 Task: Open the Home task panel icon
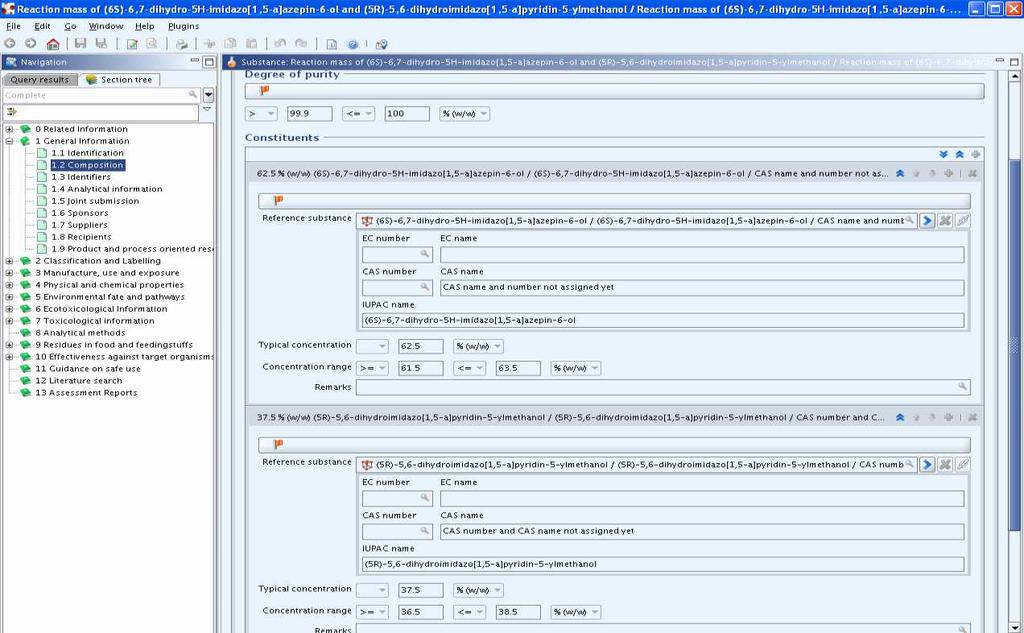tap(53, 44)
